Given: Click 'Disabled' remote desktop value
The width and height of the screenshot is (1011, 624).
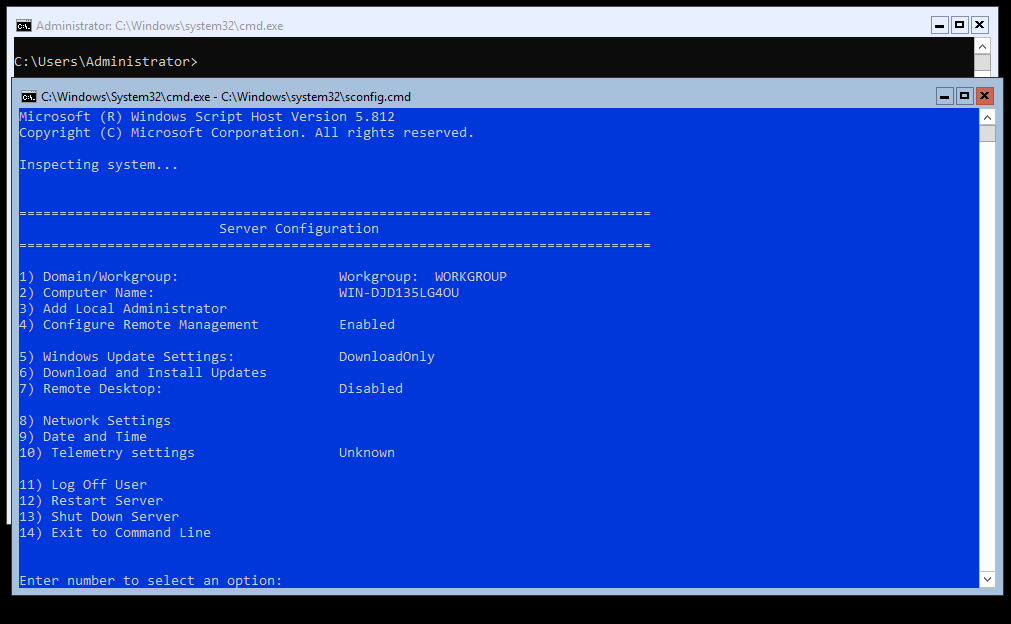Looking at the screenshot, I should point(371,389).
